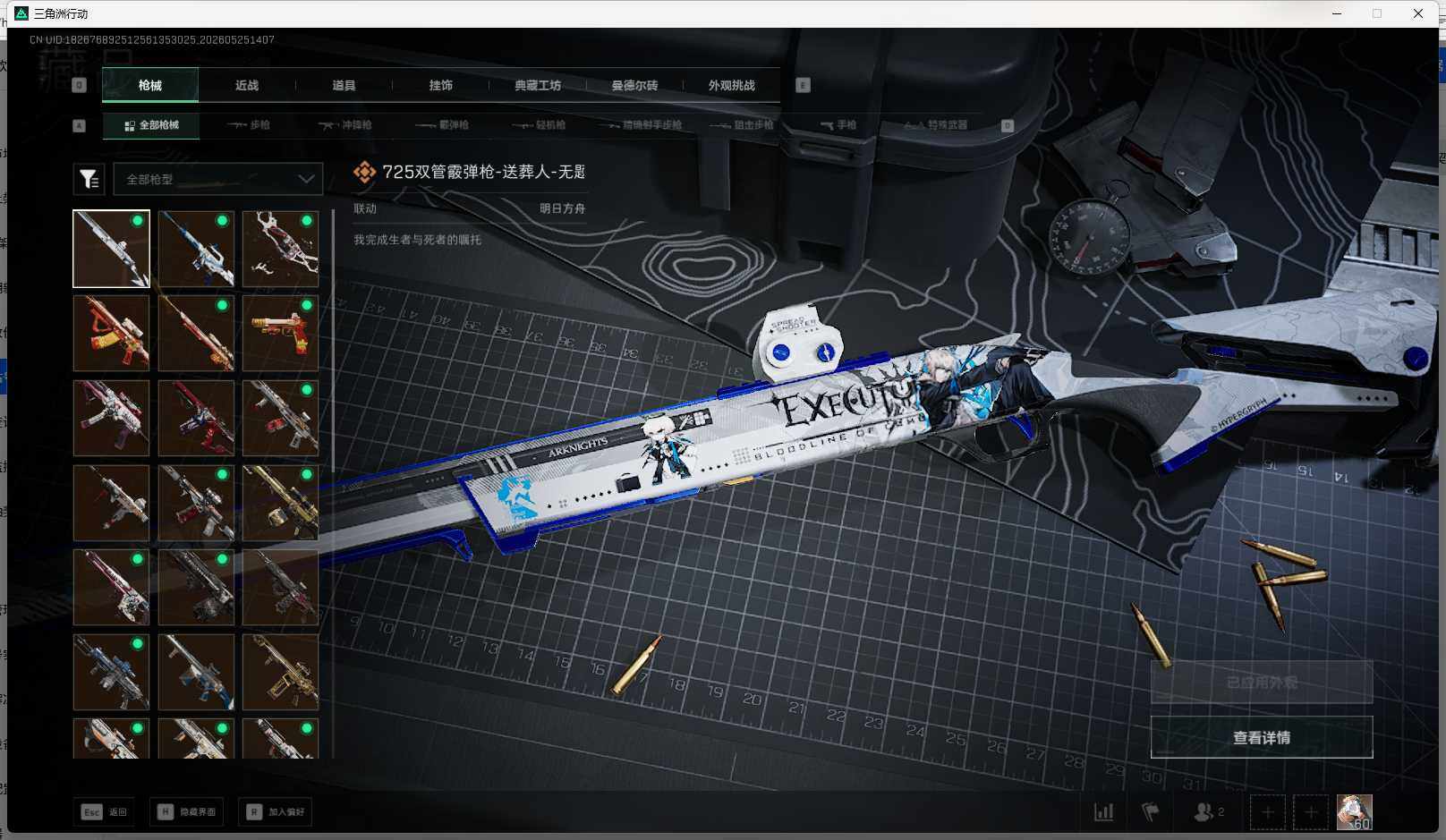Filter by the 霰弹枪 category
The height and width of the screenshot is (840, 1446).
[442, 125]
